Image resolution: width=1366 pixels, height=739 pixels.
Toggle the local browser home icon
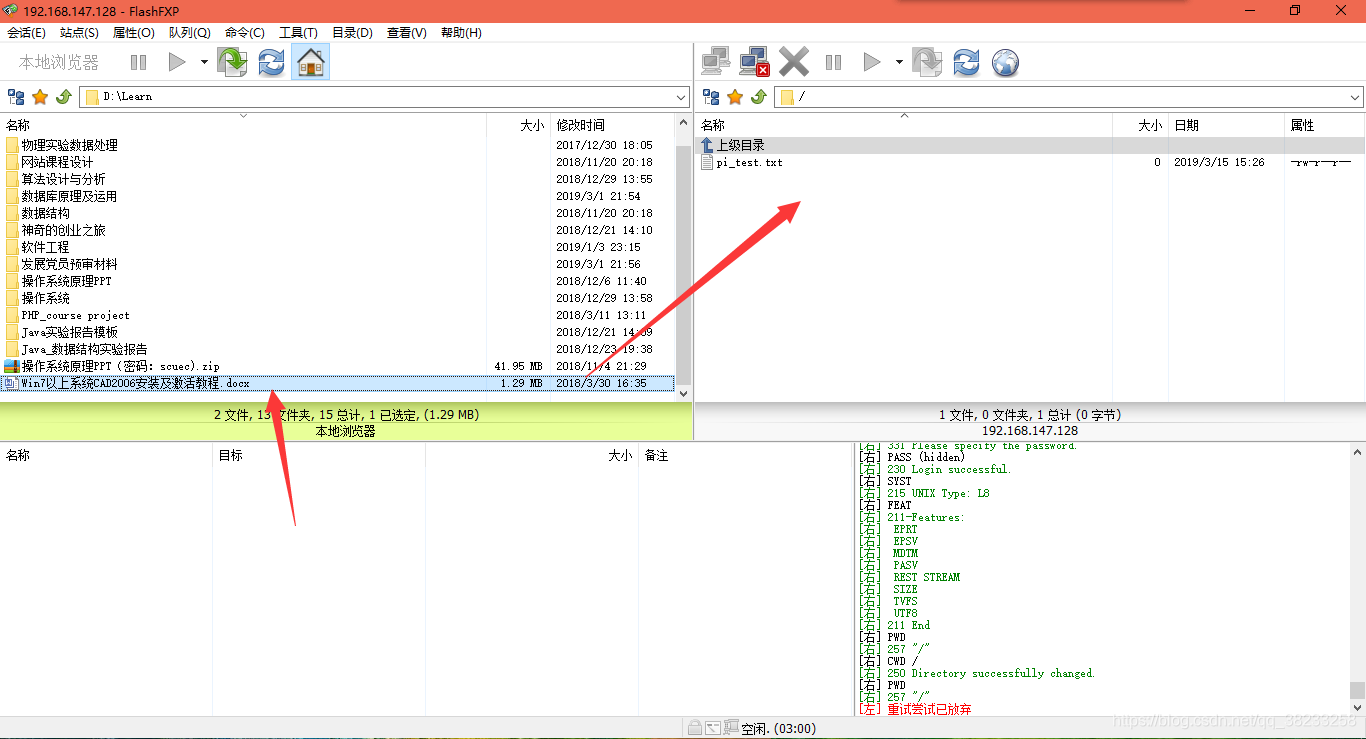tap(311, 62)
